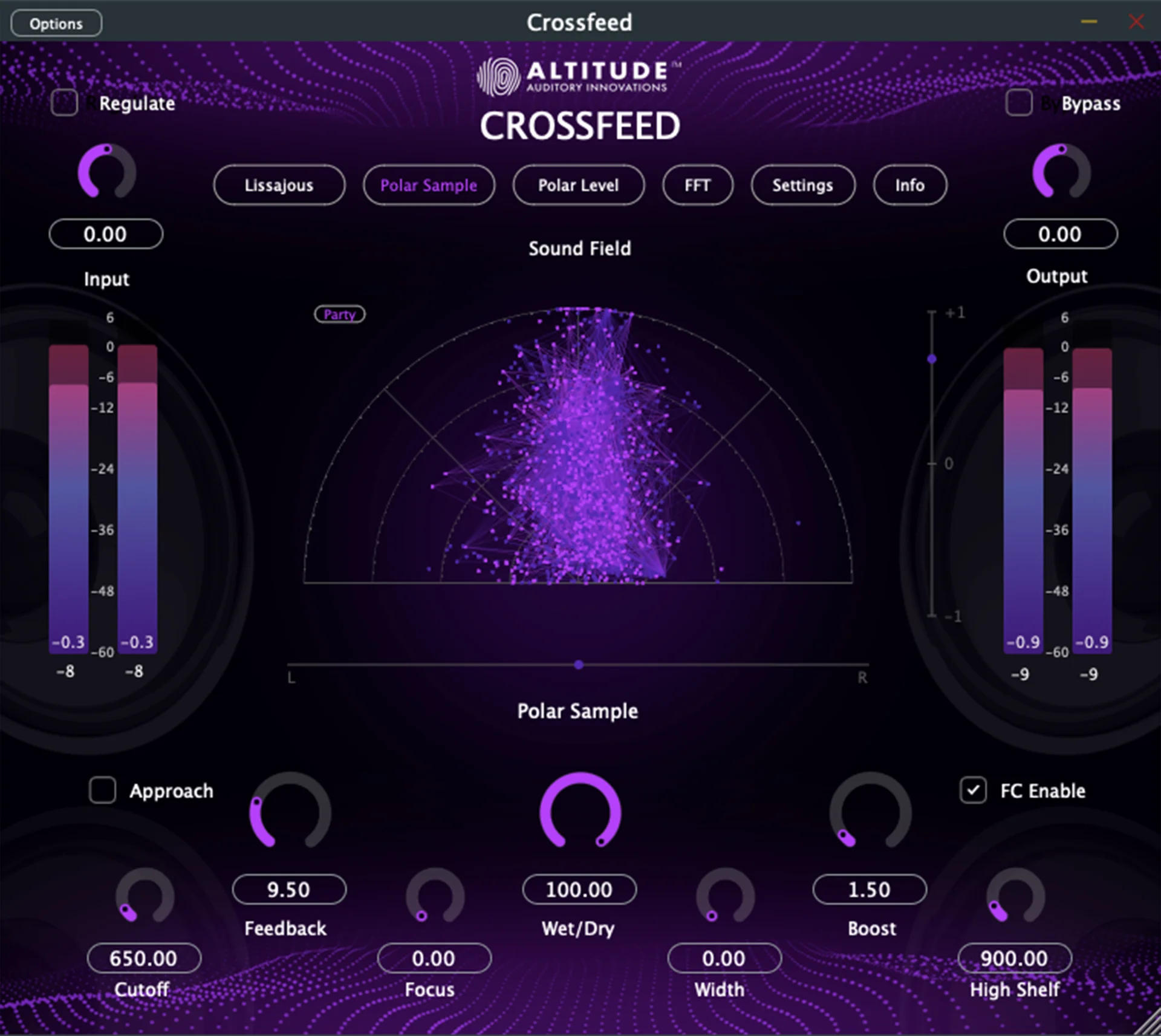Click the Altitude Auditory Innovations logo
Screen dimensions: 1161x1036
tap(570, 74)
